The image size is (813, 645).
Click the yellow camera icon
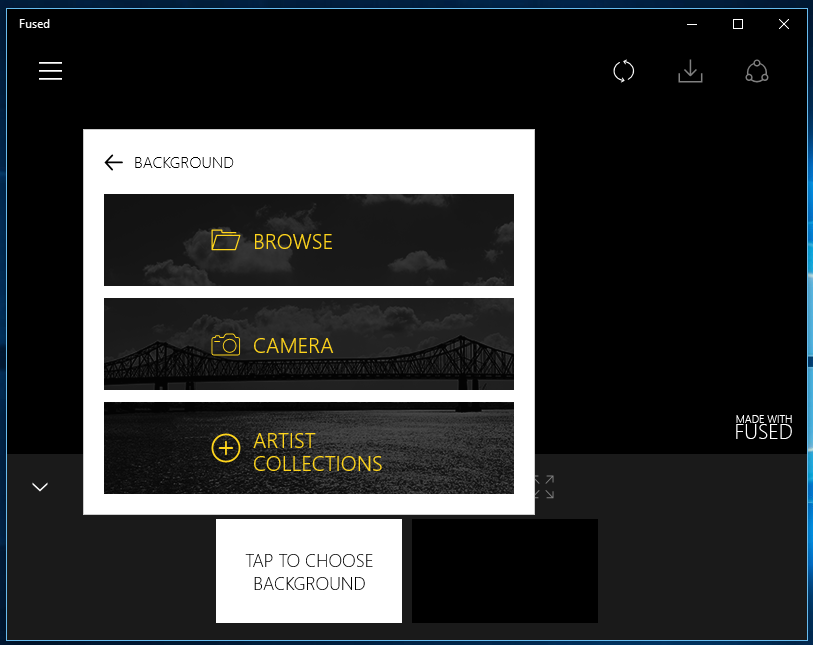pyautogui.click(x=225, y=345)
